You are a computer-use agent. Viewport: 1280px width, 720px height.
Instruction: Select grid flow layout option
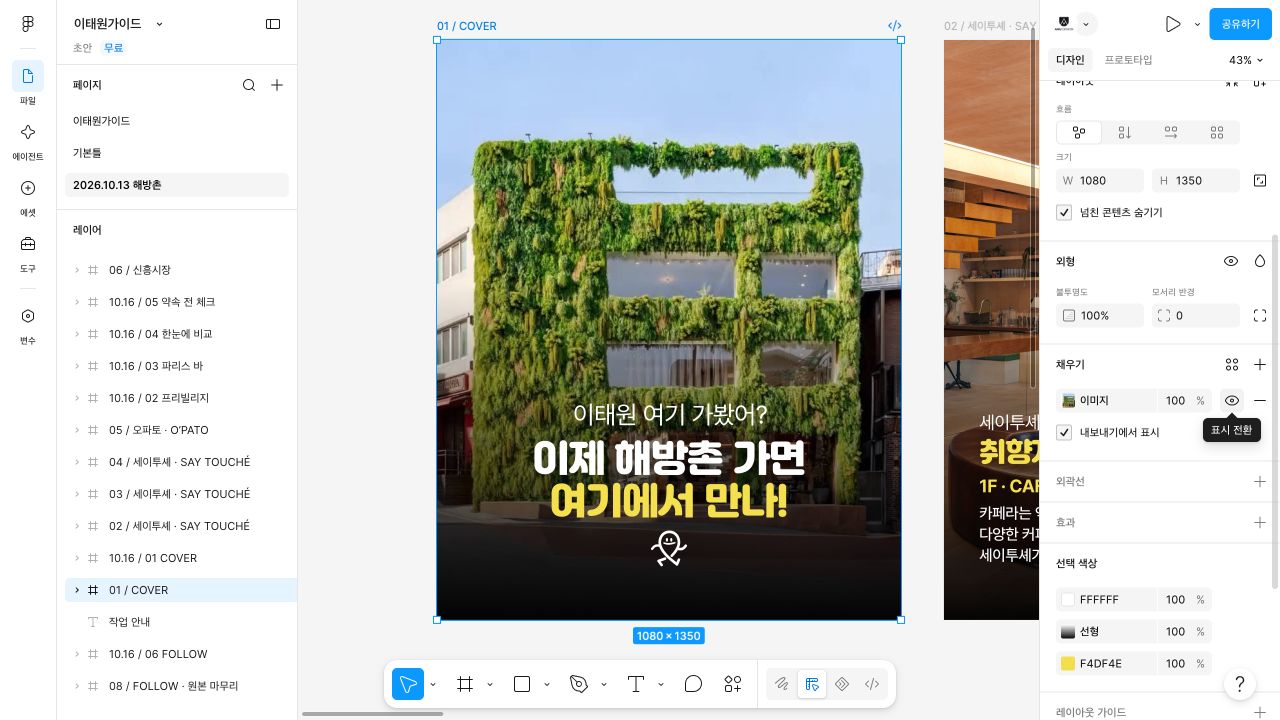[1217, 132]
